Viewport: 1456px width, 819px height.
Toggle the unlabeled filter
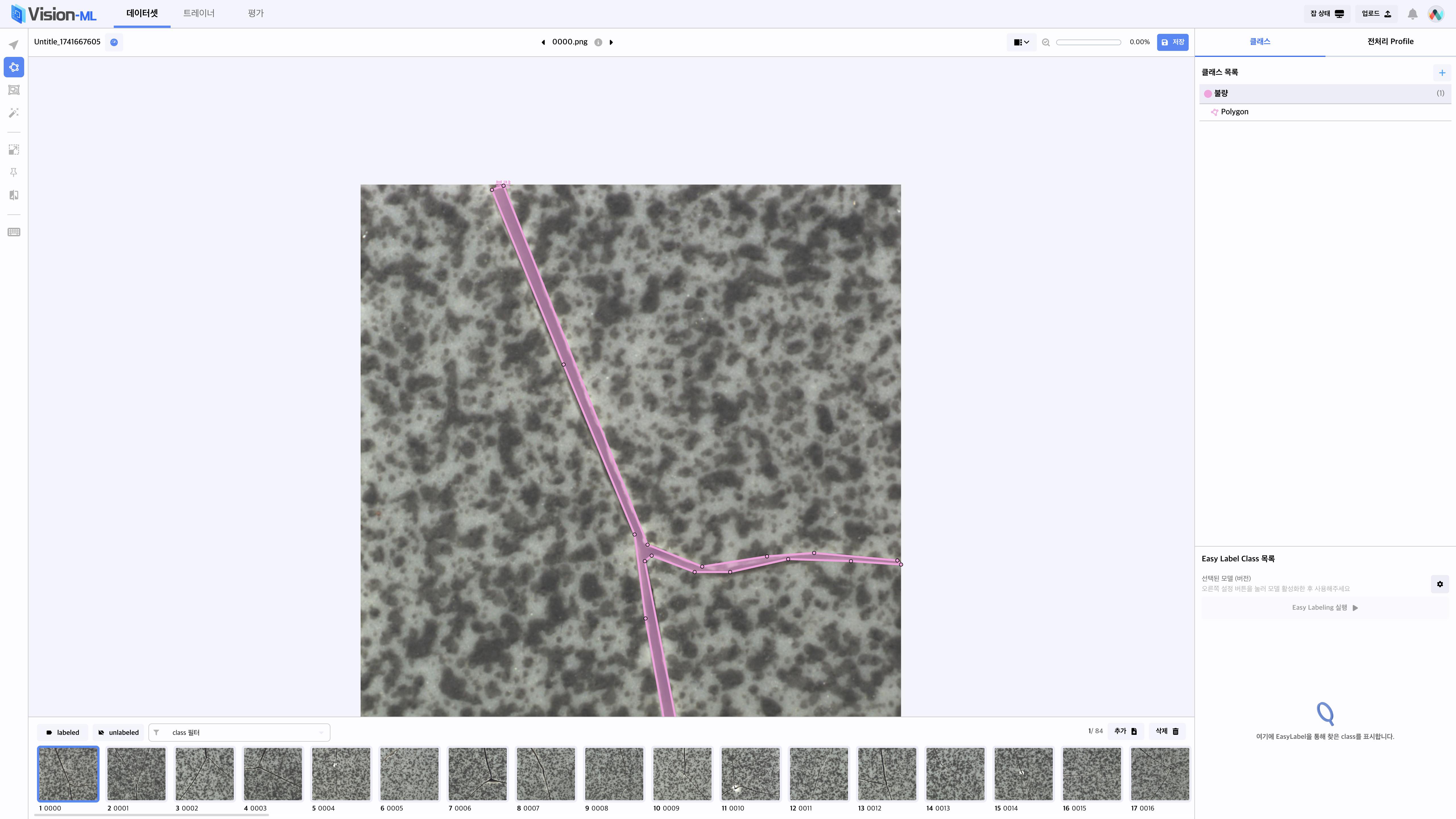(x=118, y=733)
